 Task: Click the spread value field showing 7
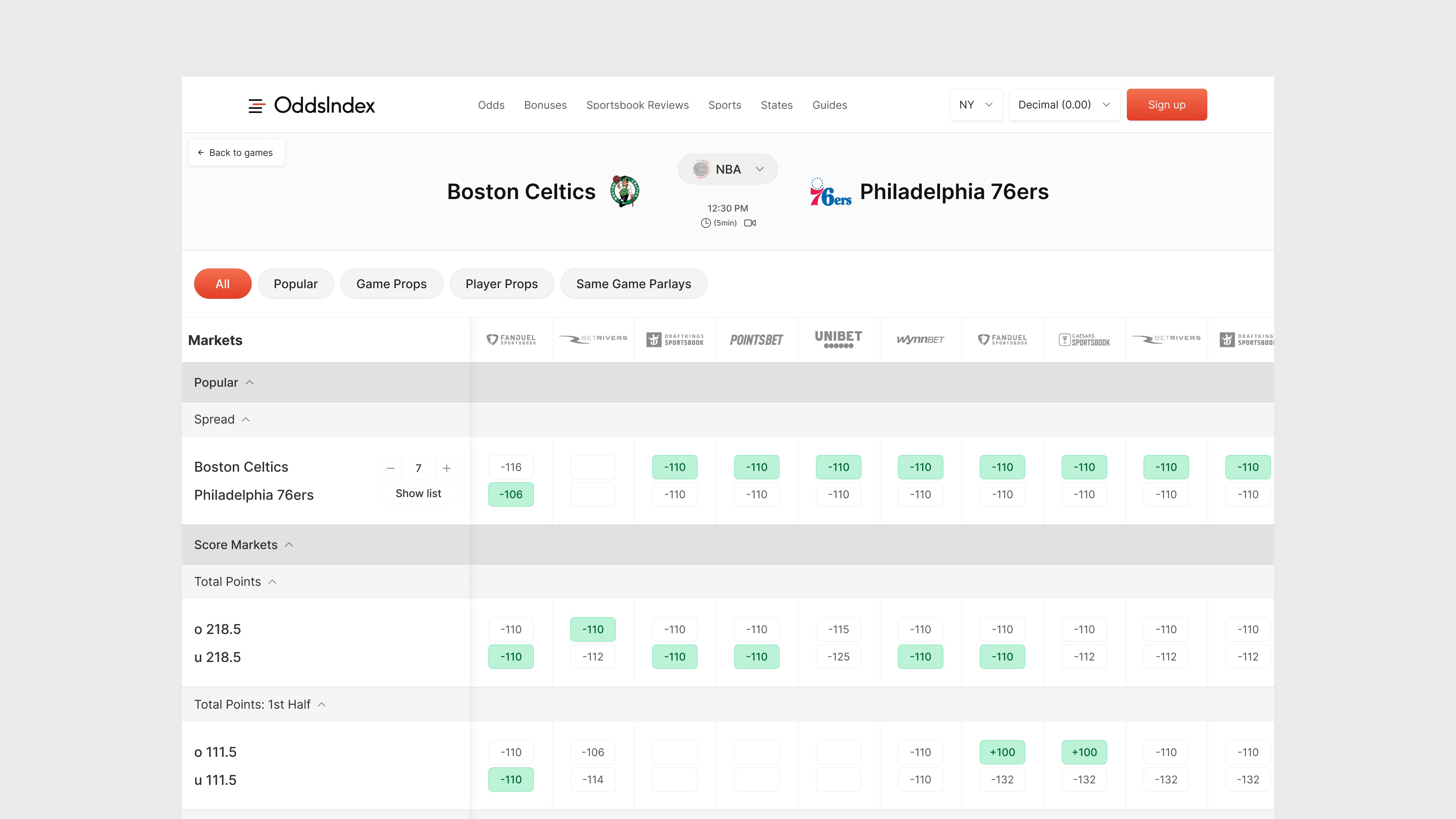click(418, 468)
